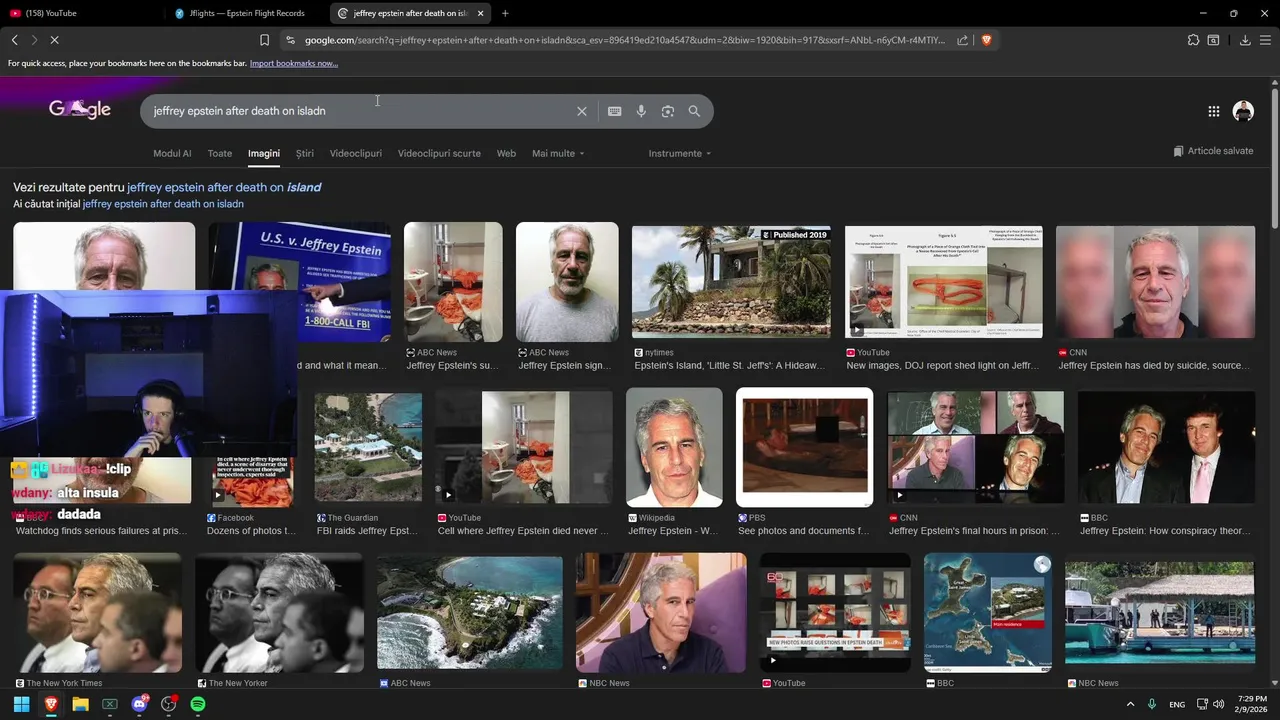Image resolution: width=1280 pixels, height=720 pixels.
Task: Go back with the browser back arrow
Action: (14, 40)
